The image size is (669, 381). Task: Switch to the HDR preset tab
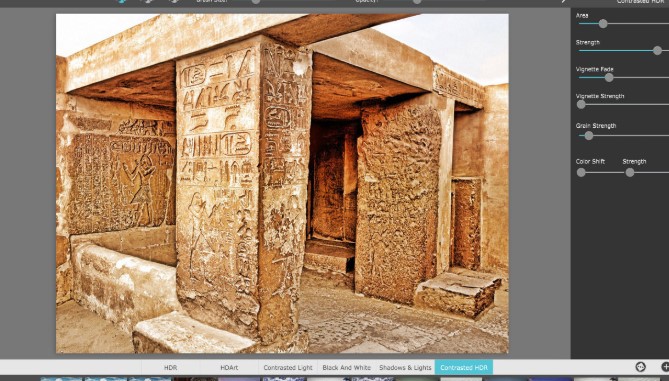170,367
